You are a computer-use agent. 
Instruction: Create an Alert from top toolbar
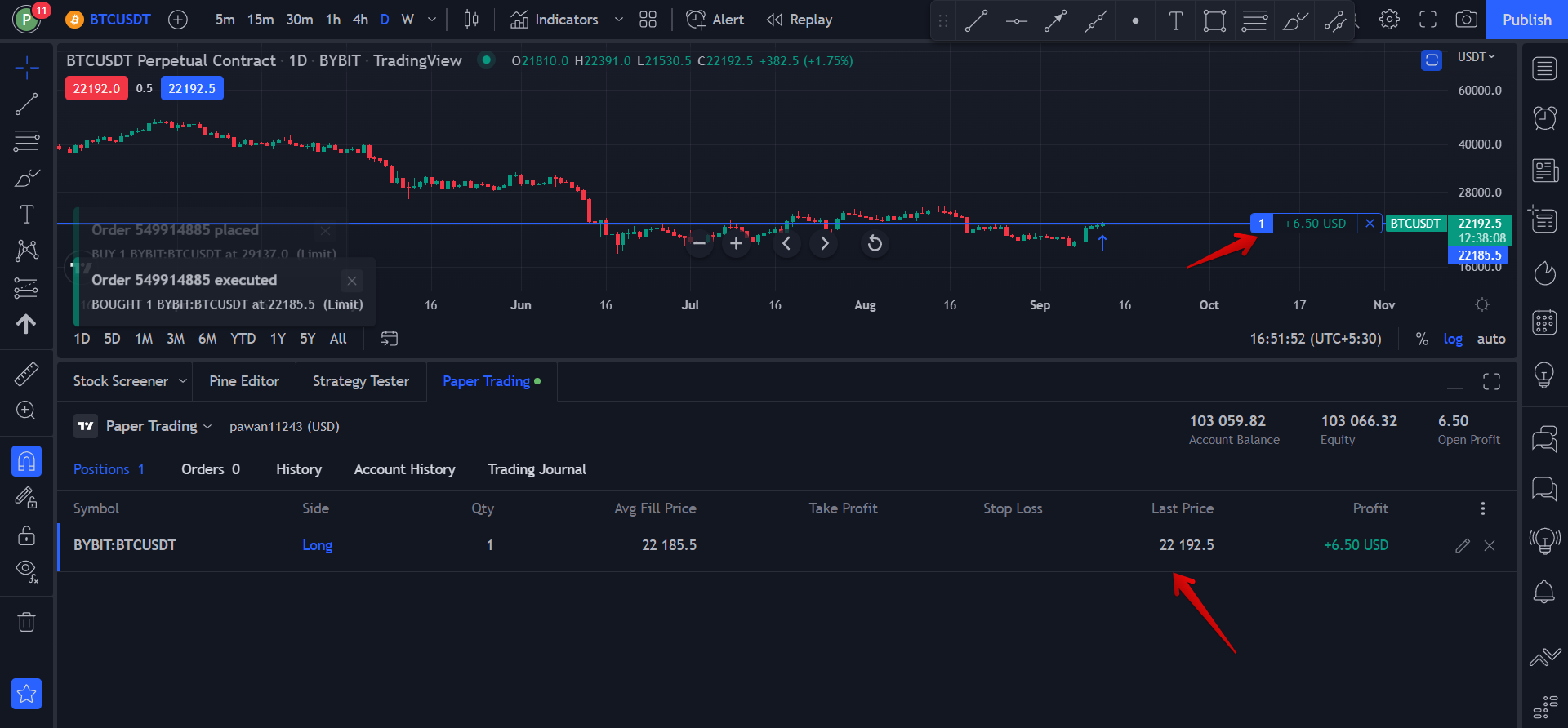point(715,20)
